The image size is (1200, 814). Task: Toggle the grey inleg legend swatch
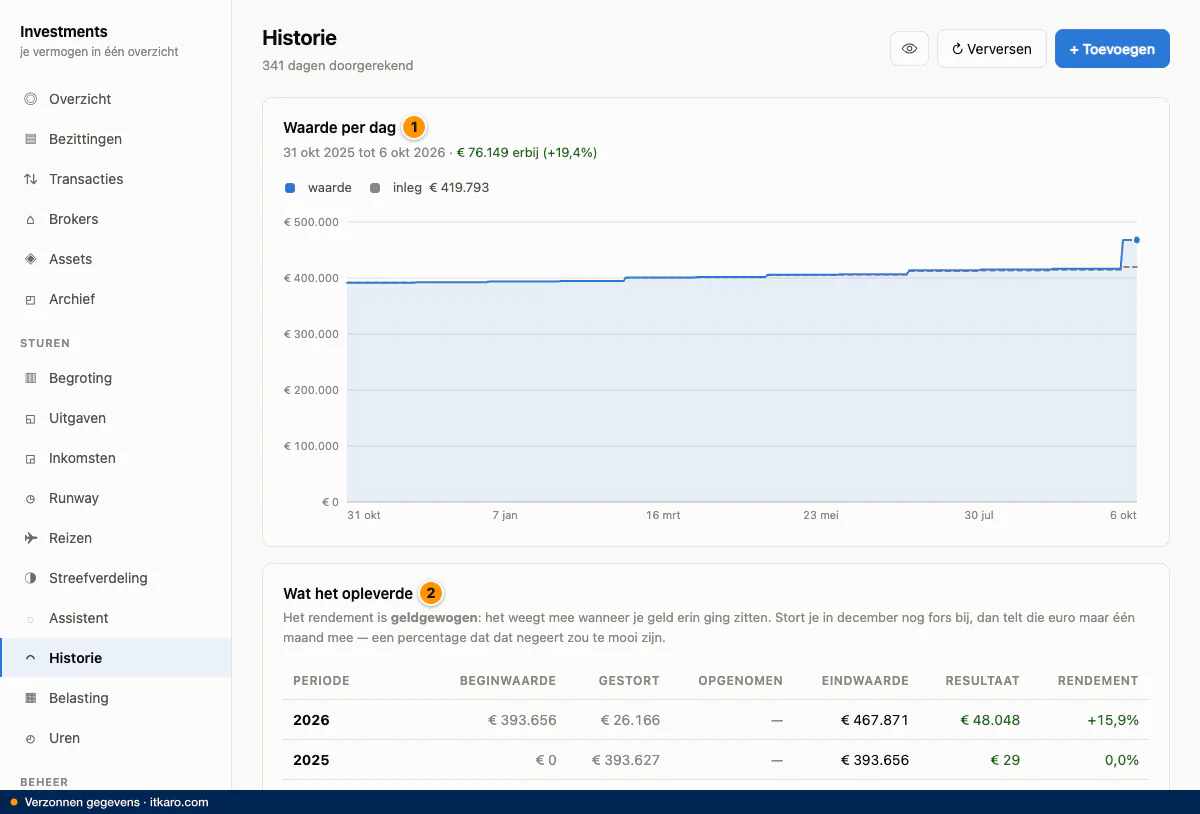coord(375,187)
